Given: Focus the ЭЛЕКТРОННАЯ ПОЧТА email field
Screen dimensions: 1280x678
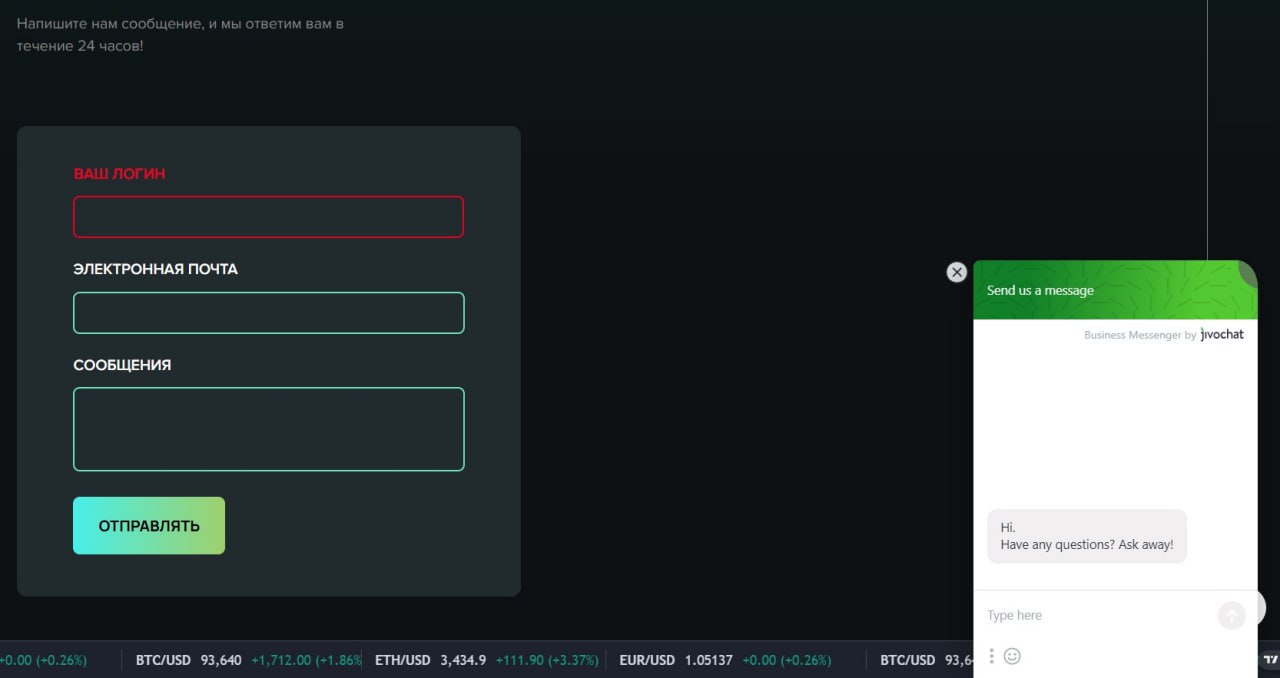Looking at the screenshot, I should [268, 313].
